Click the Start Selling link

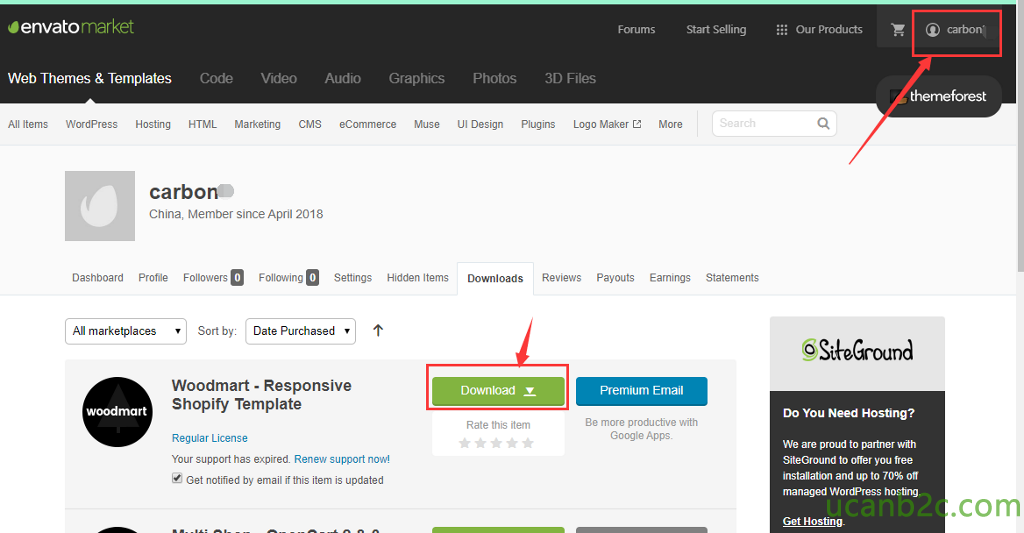[x=716, y=29]
